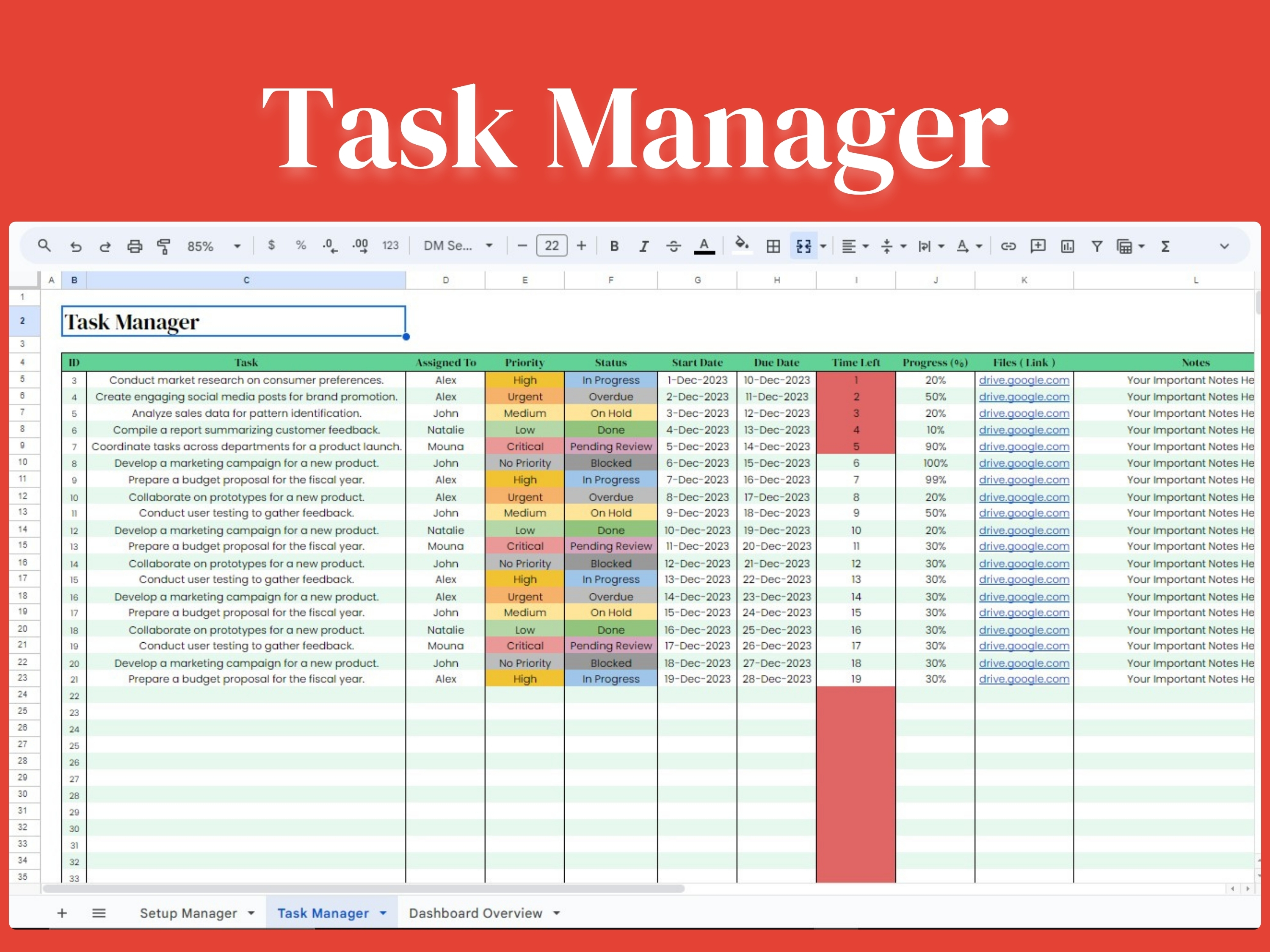Click the borders grid icon
This screenshot has height=952, width=1270.
pyautogui.click(x=773, y=246)
